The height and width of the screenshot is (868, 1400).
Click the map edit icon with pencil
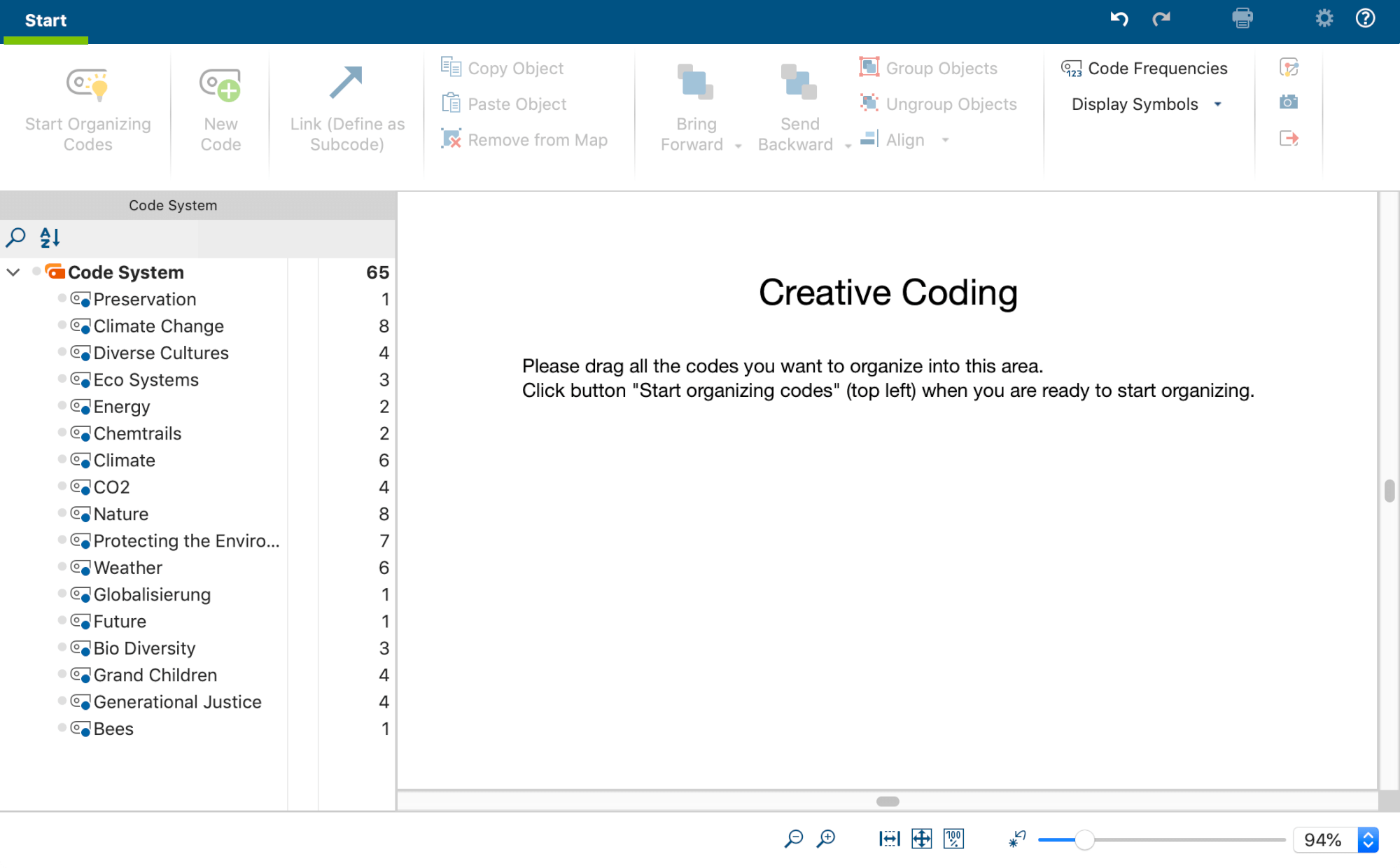(1289, 67)
